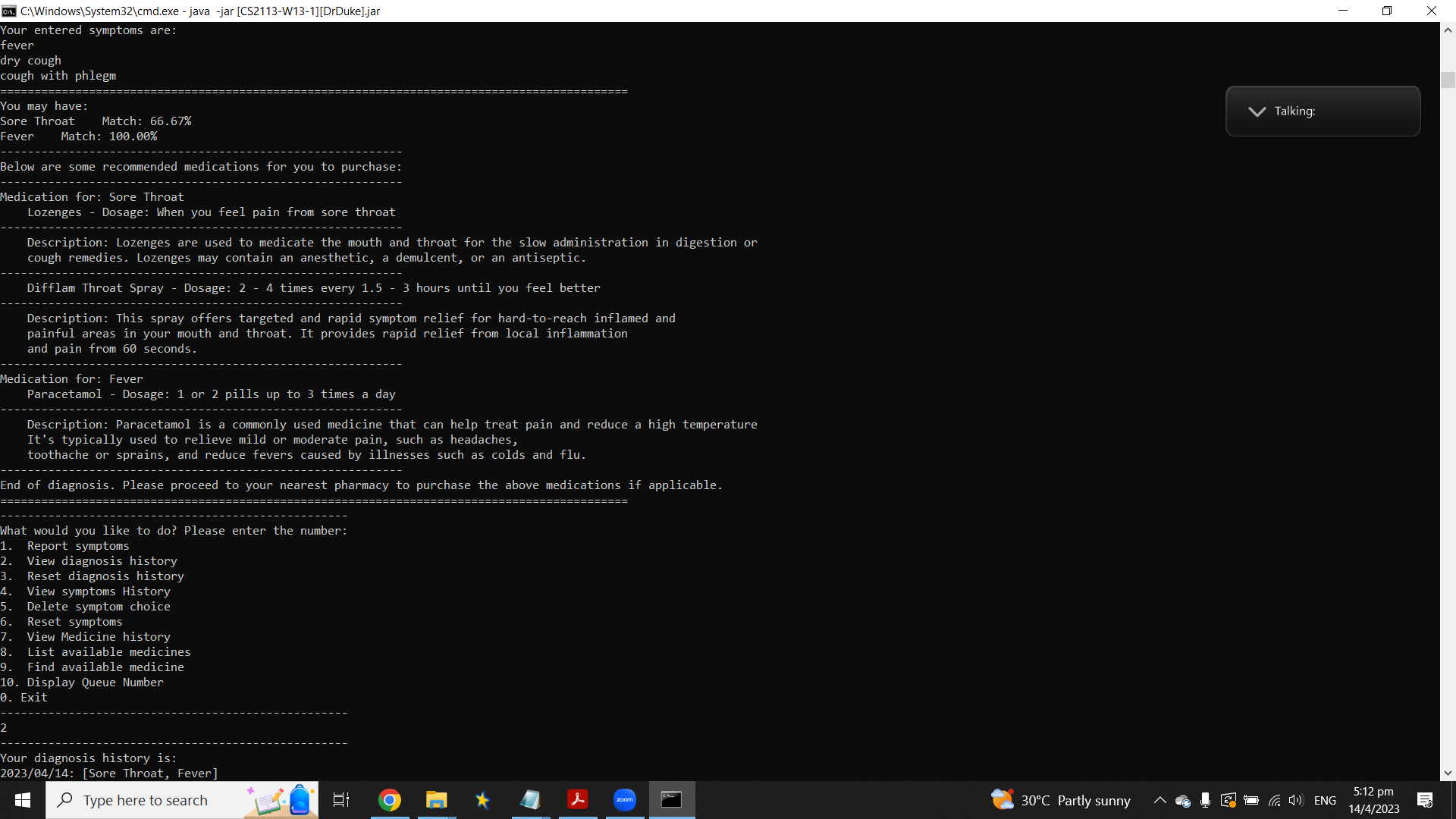Screen dimensions: 1456x819
Task: Open the volume speaker control
Action: tap(1296, 801)
